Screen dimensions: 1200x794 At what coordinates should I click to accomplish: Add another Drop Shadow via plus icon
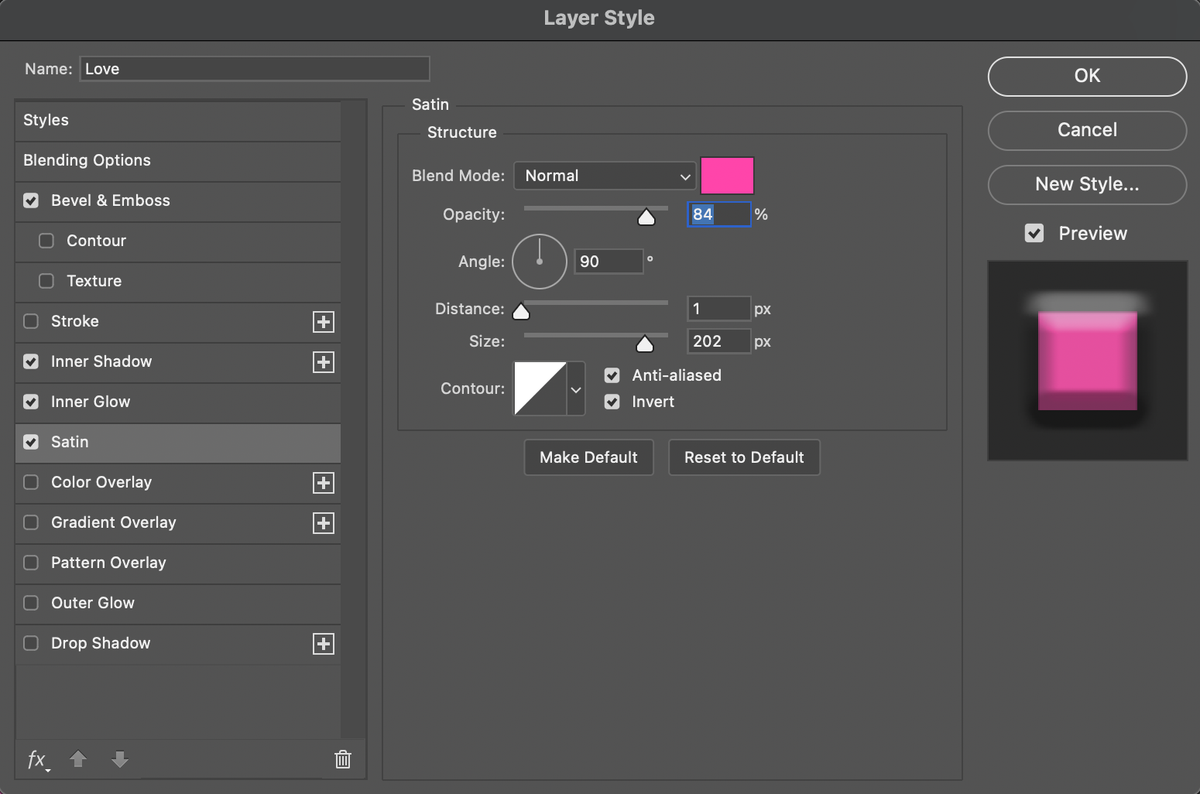(x=323, y=644)
